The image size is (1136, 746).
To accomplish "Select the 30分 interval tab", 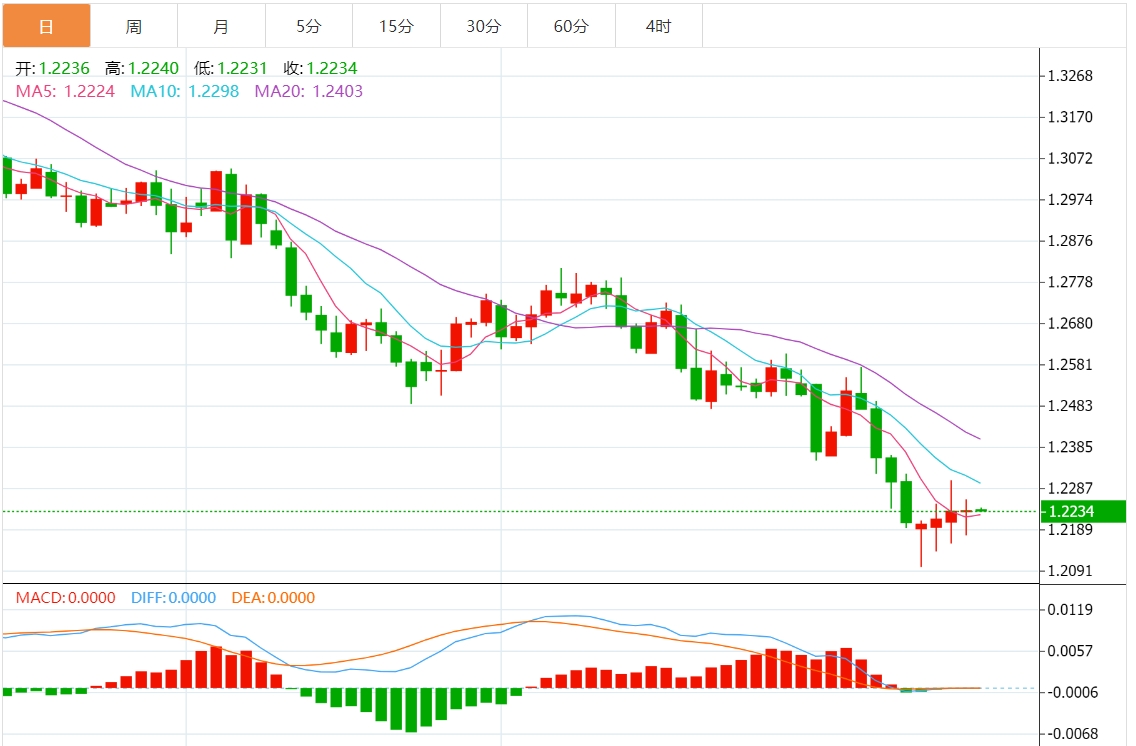I will tap(484, 26).
